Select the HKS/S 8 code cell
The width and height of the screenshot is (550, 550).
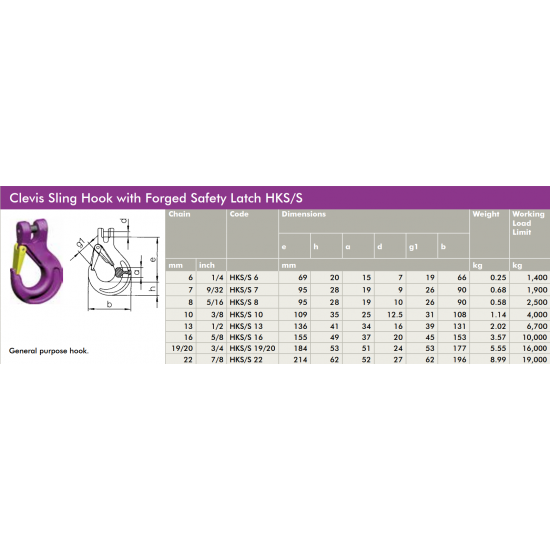pyautogui.click(x=253, y=302)
